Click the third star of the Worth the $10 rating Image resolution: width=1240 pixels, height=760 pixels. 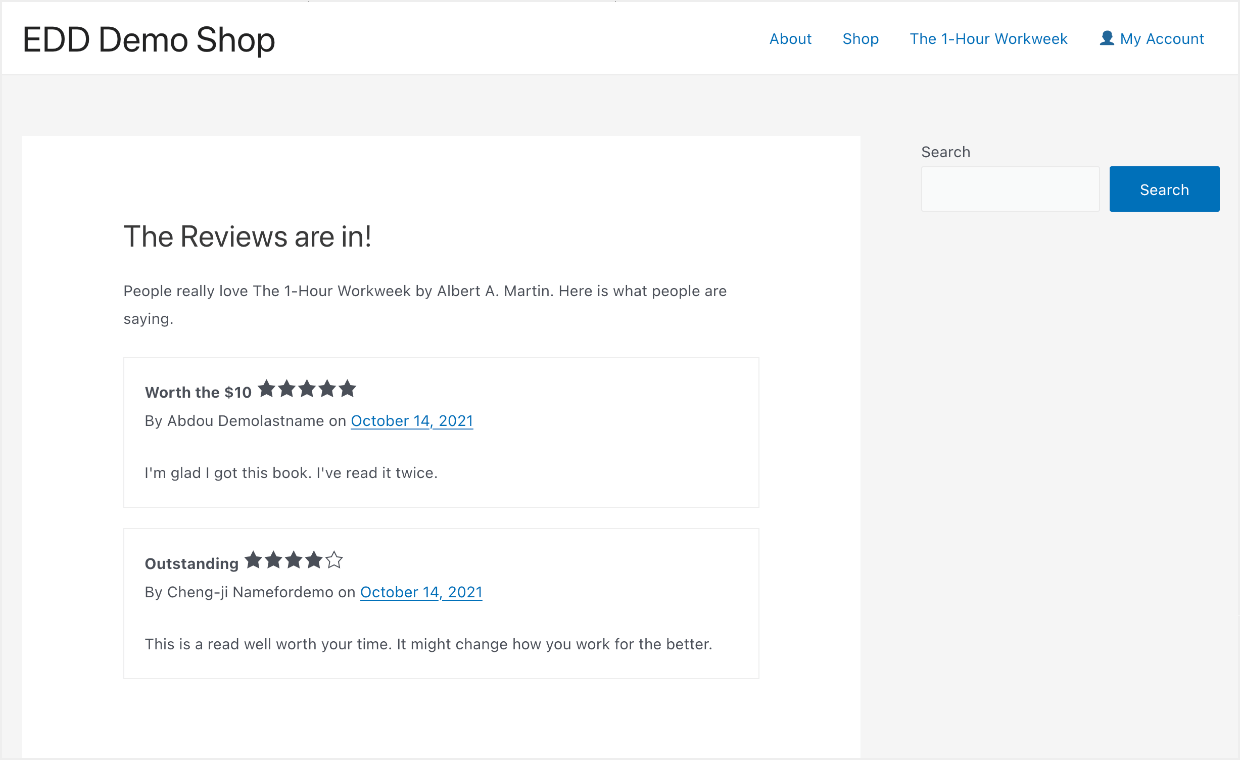click(x=307, y=389)
